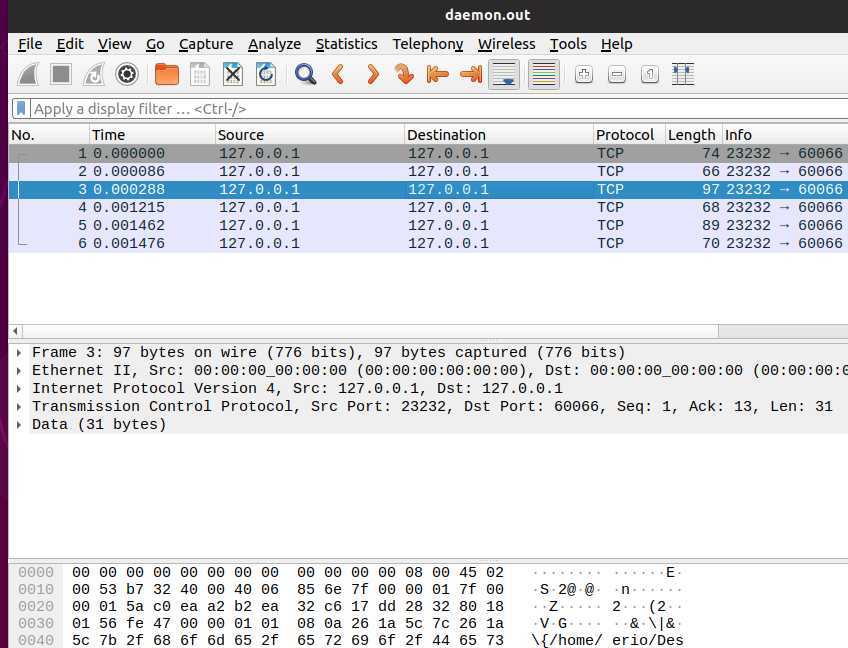This screenshot has width=848, height=648.
Task: Click the packet list horizontal scrollbar
Action: [x=370, y=330]
